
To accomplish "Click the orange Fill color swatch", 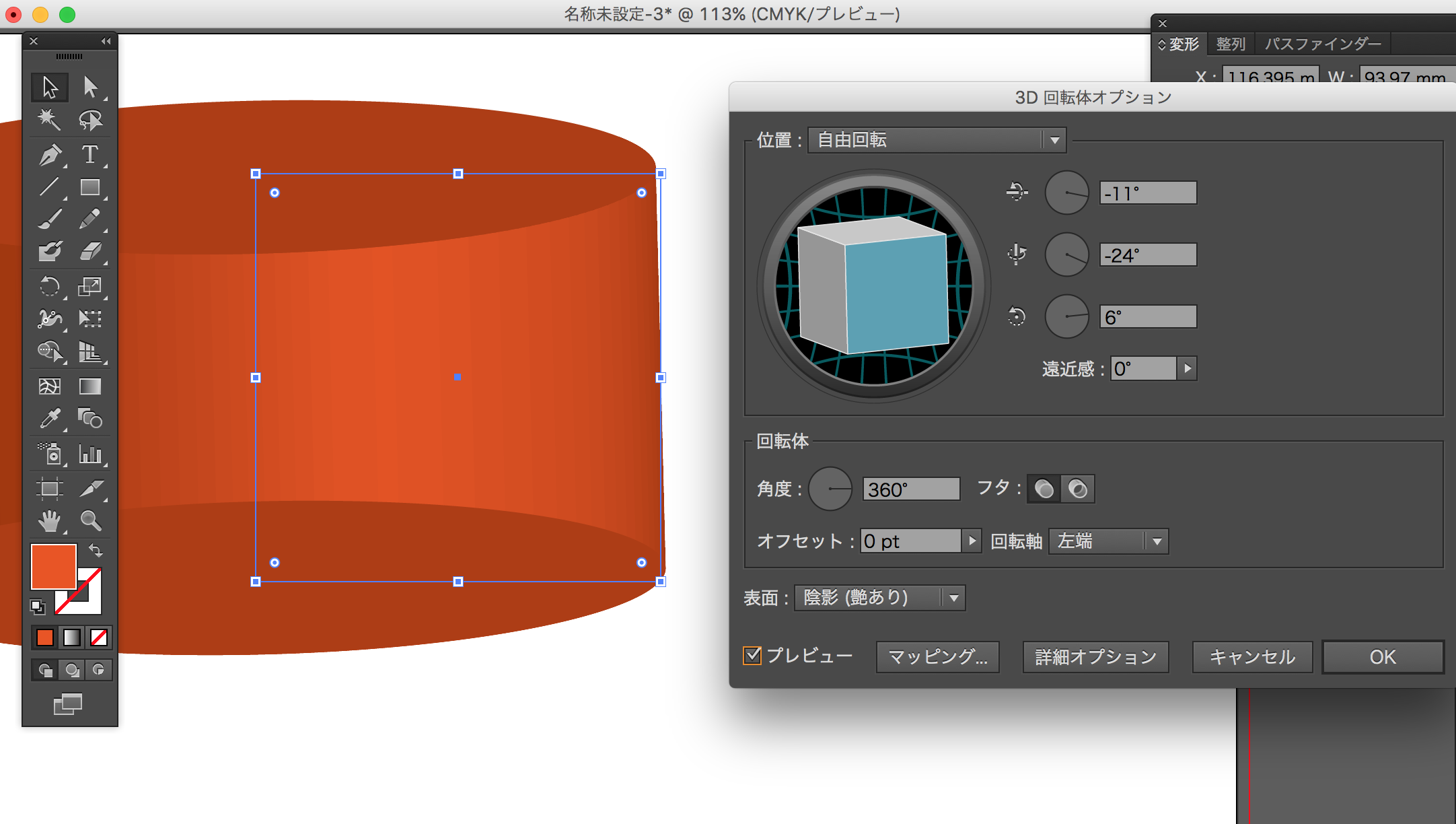I will (53, 566).
